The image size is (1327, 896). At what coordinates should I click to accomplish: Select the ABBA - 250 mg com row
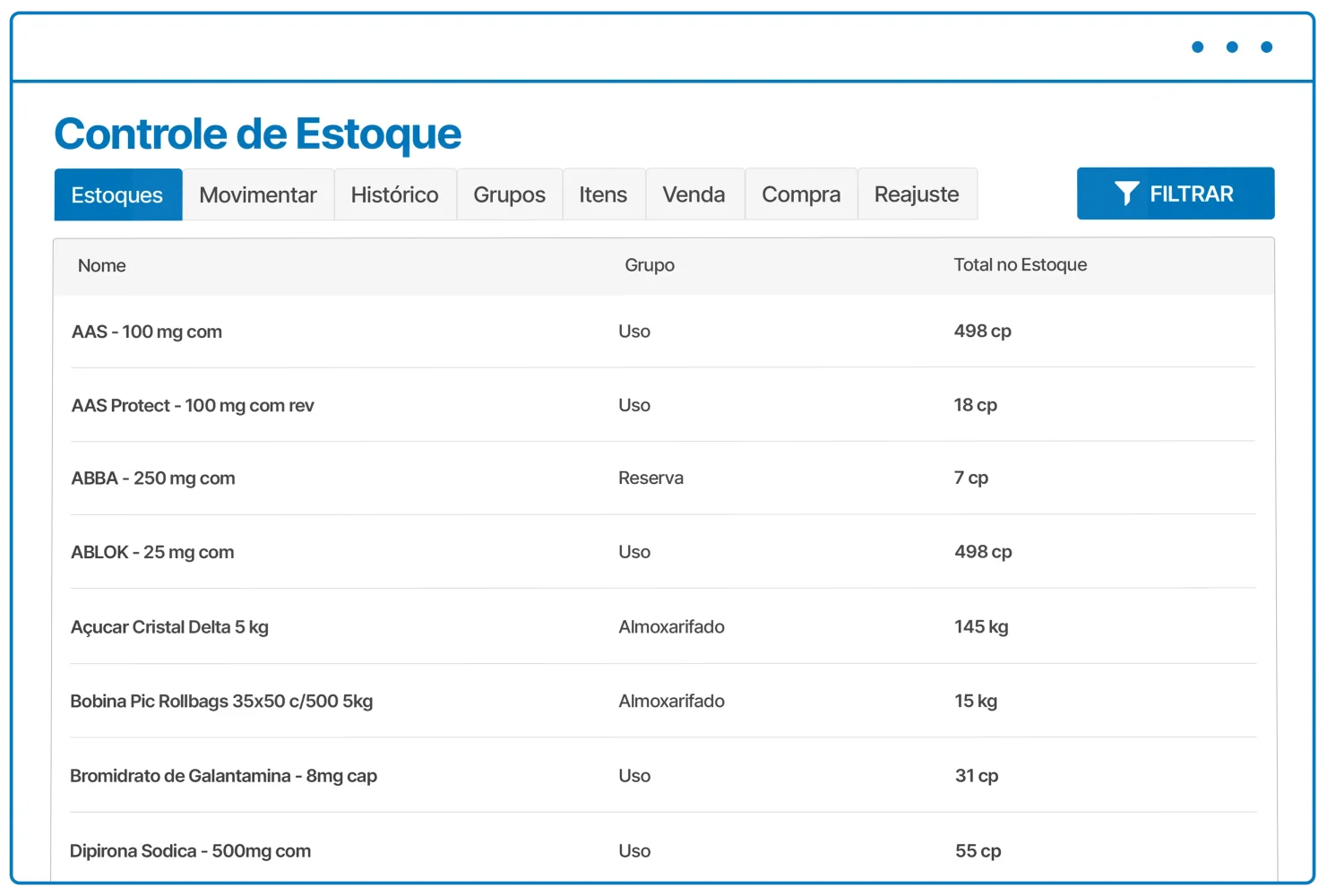pos(663,478)
